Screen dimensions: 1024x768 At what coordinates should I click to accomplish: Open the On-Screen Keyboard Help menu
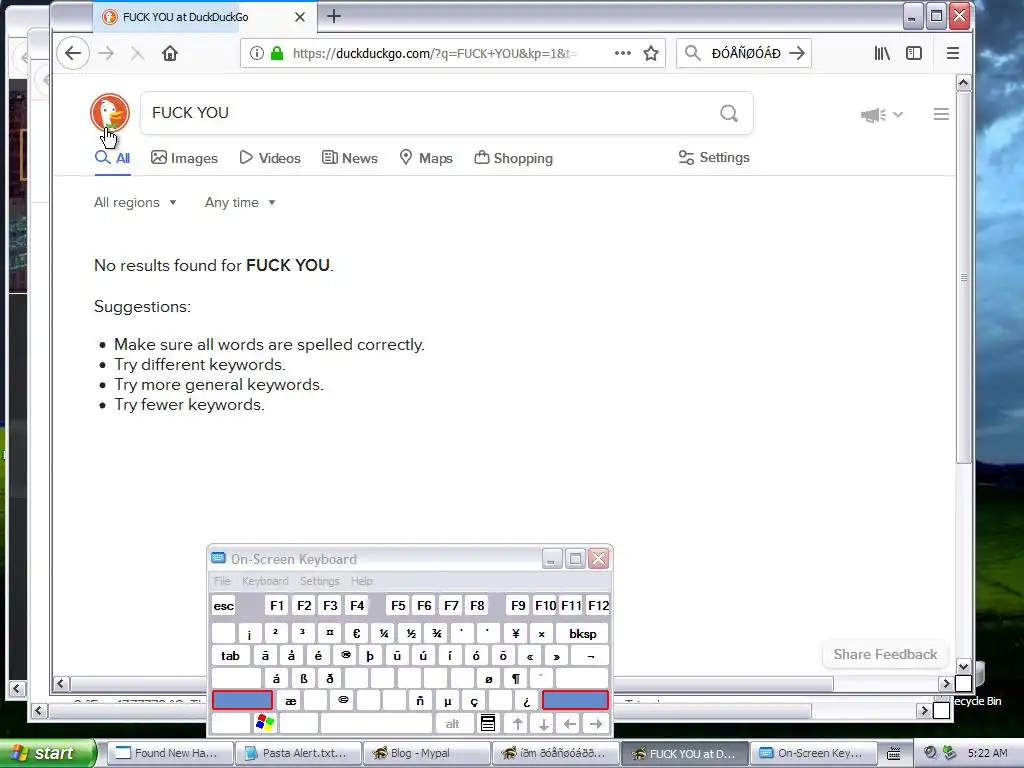point(361,581)
